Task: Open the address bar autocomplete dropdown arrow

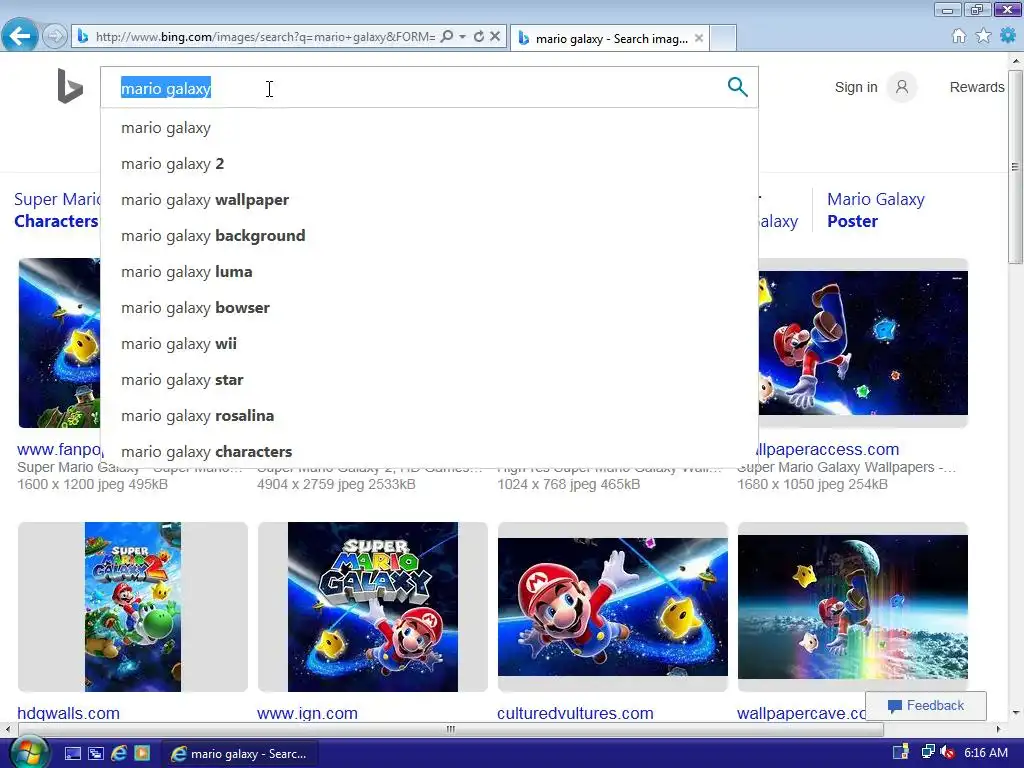Action: pos(462,37)
